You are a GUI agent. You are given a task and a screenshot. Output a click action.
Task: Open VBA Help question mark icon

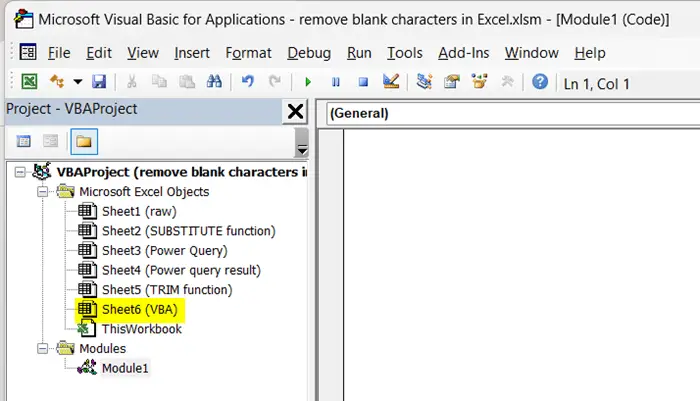pos(540,82)
